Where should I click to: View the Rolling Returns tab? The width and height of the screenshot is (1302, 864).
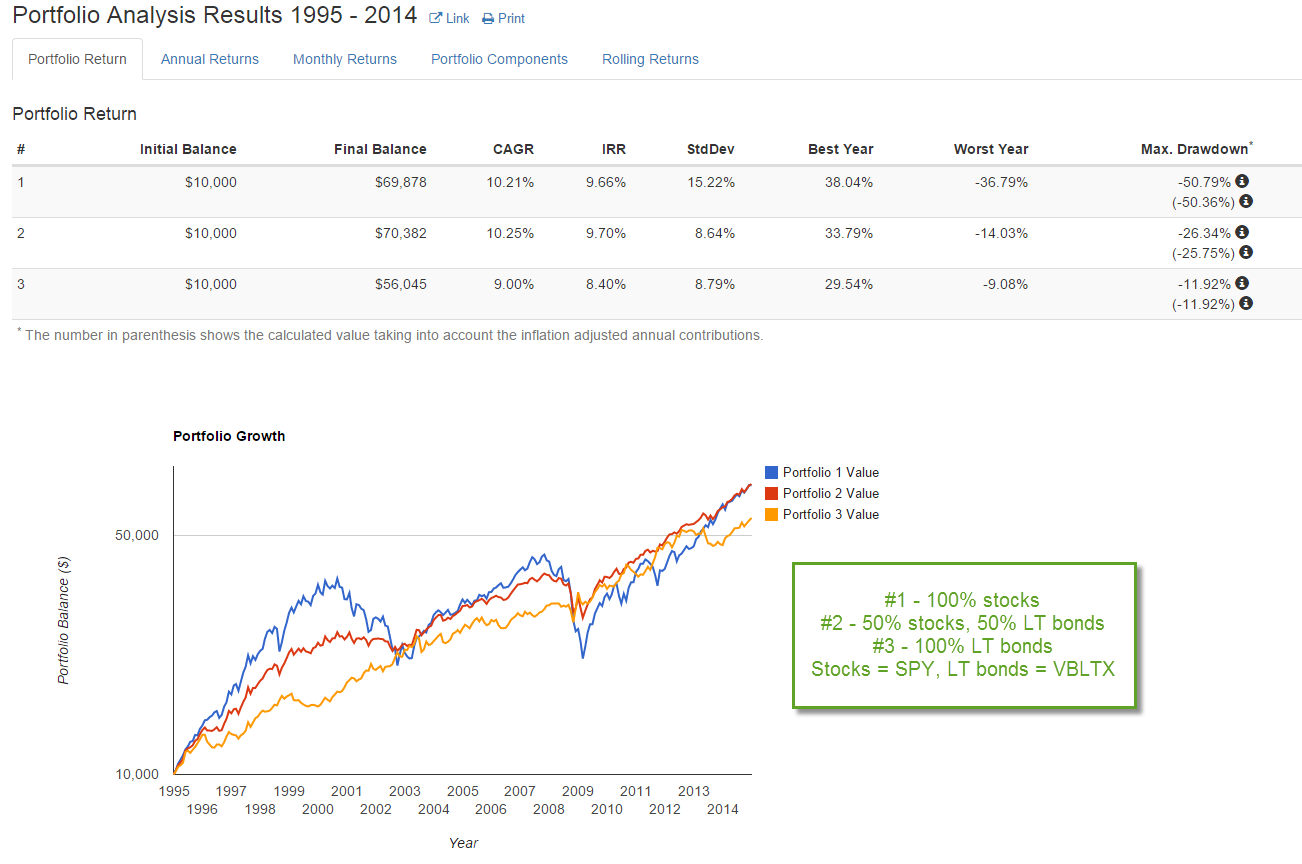tap(650, 59)
